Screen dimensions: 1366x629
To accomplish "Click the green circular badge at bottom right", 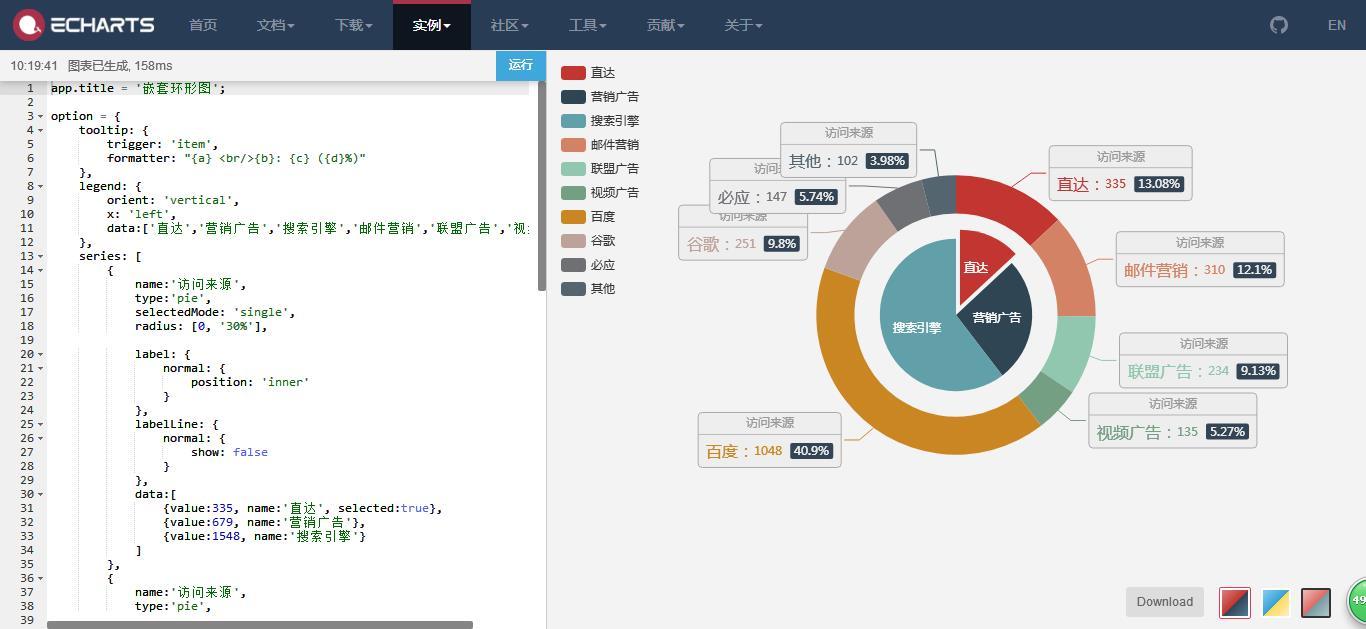I will 1357,600.
